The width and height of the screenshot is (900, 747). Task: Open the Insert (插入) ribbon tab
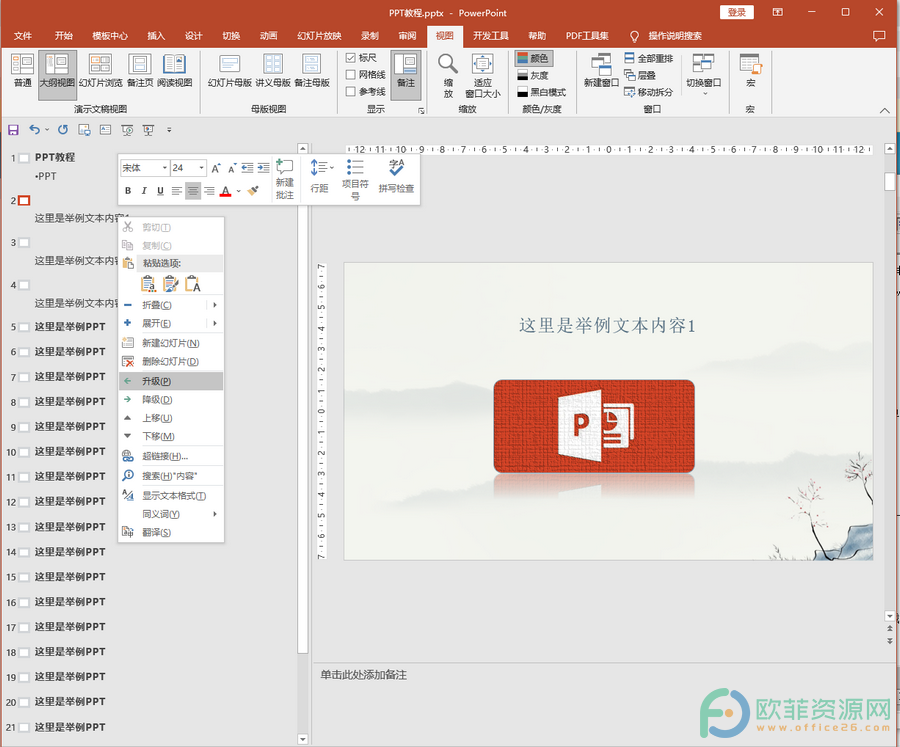[156, 36]
